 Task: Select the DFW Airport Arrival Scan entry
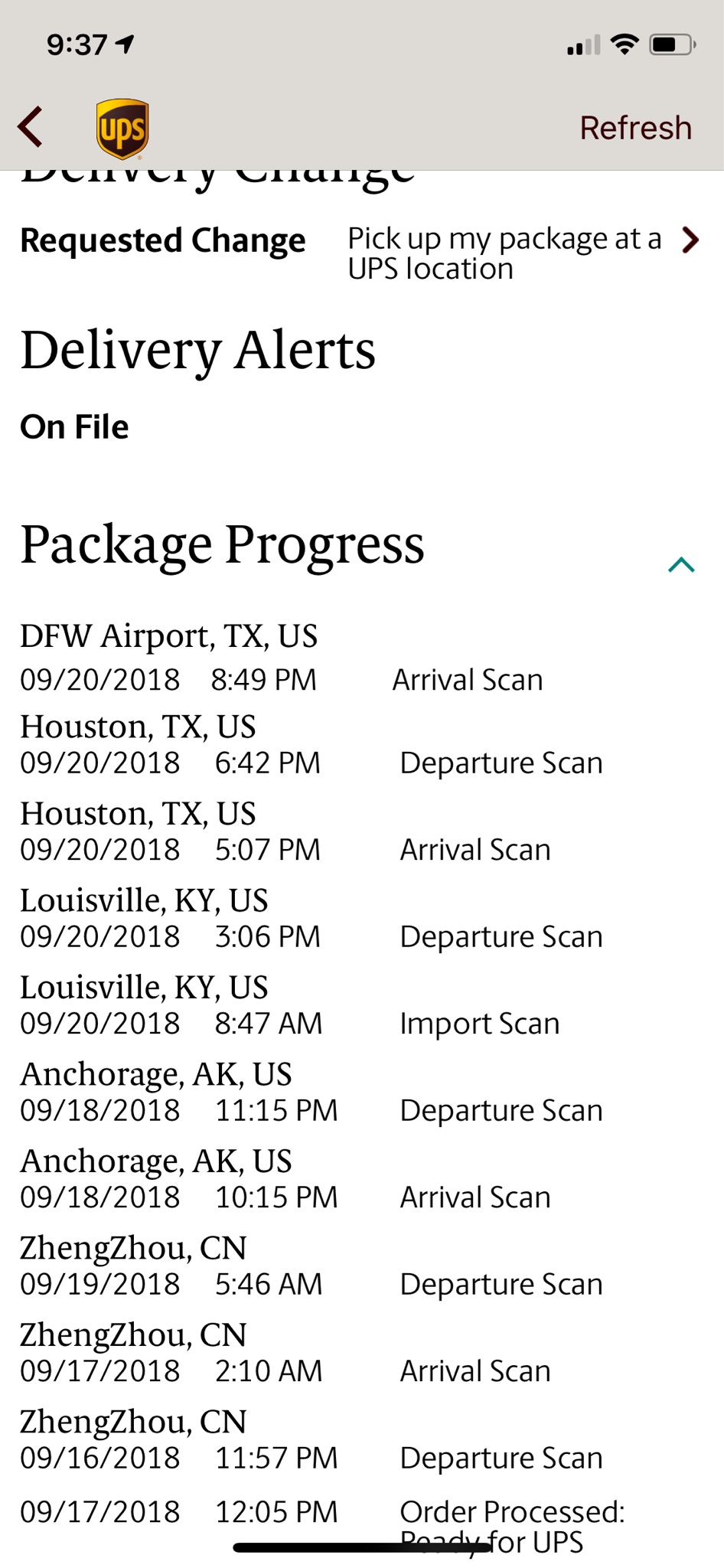point(467,680)
